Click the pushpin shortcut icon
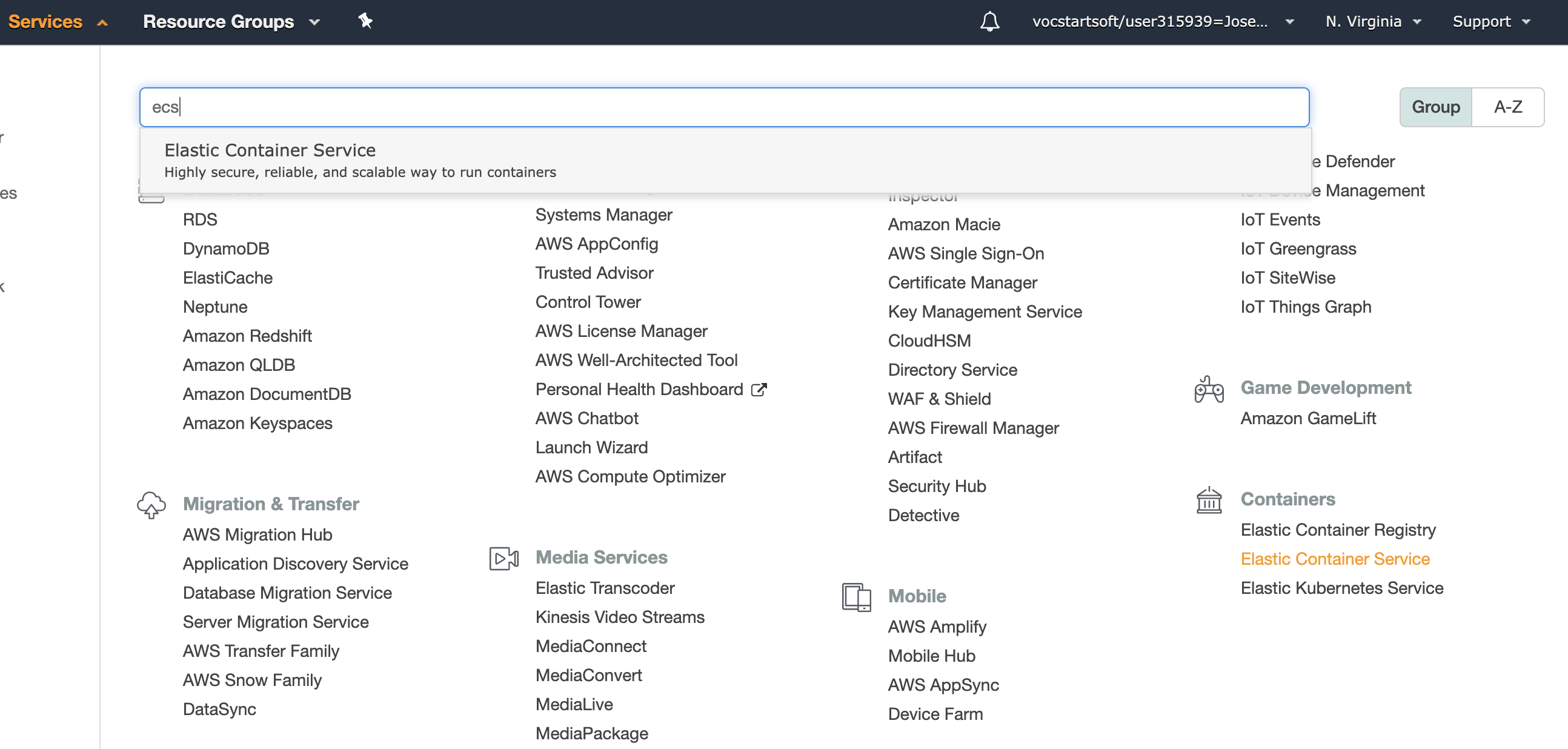 365,21
